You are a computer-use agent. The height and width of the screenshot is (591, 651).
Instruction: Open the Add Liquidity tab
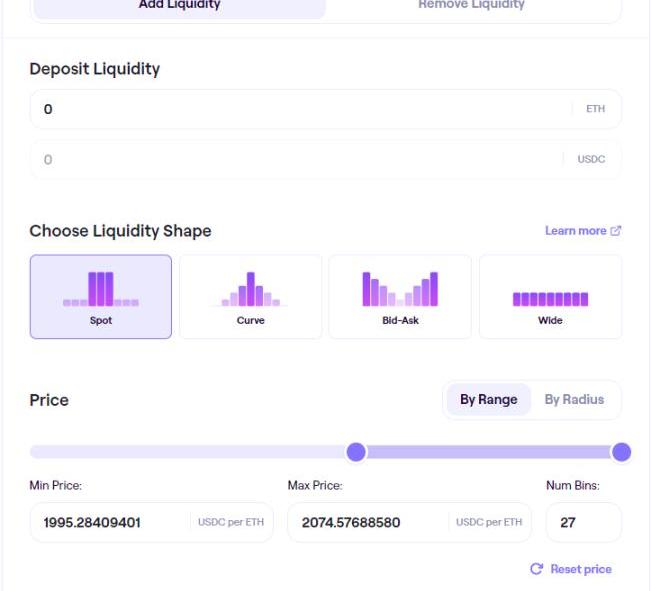[x=180, y=6]
